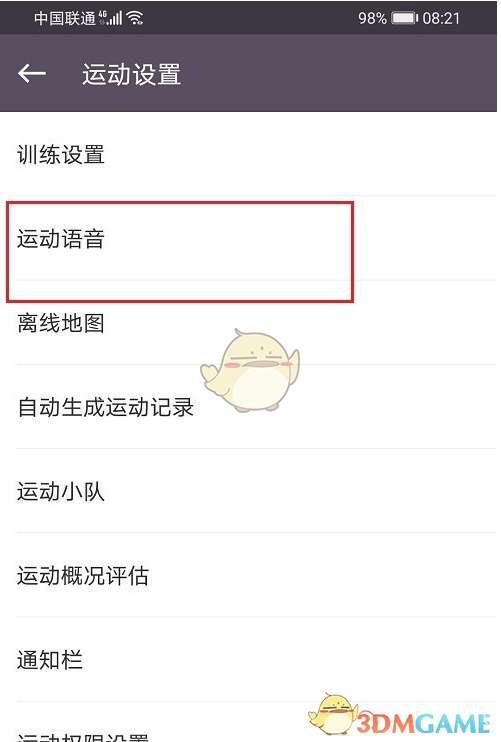Open 自动生成运动记录 setting
501x742 pixels.
[x=250, y=407]
